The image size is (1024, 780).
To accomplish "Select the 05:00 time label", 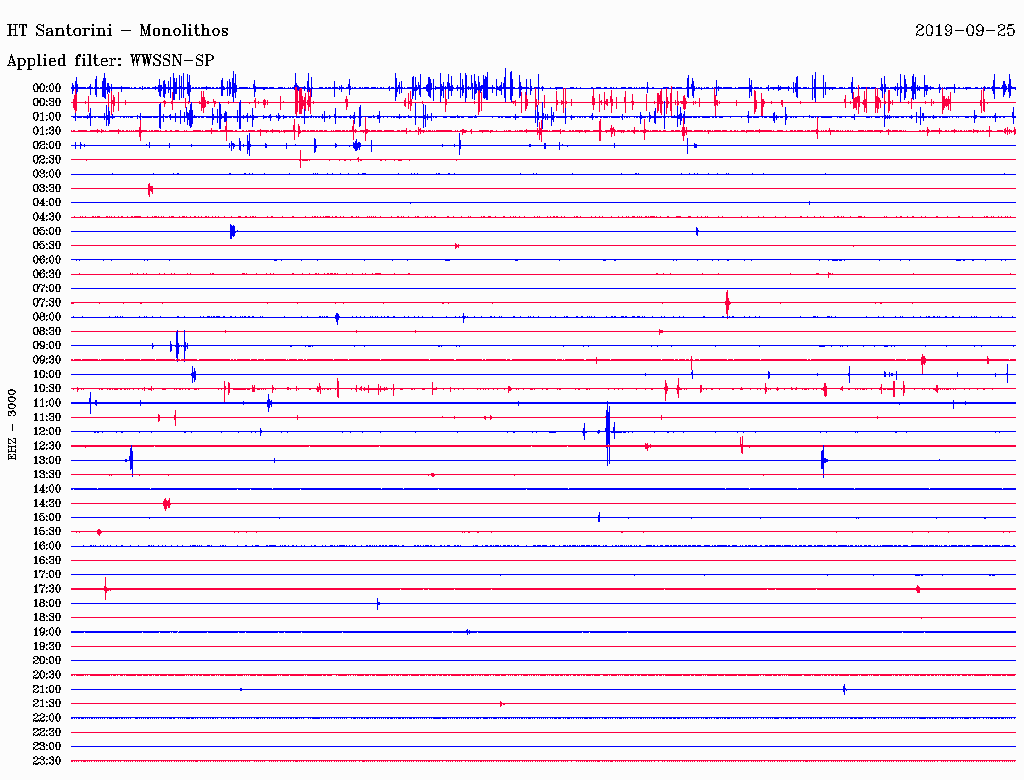I will point(47,231).
